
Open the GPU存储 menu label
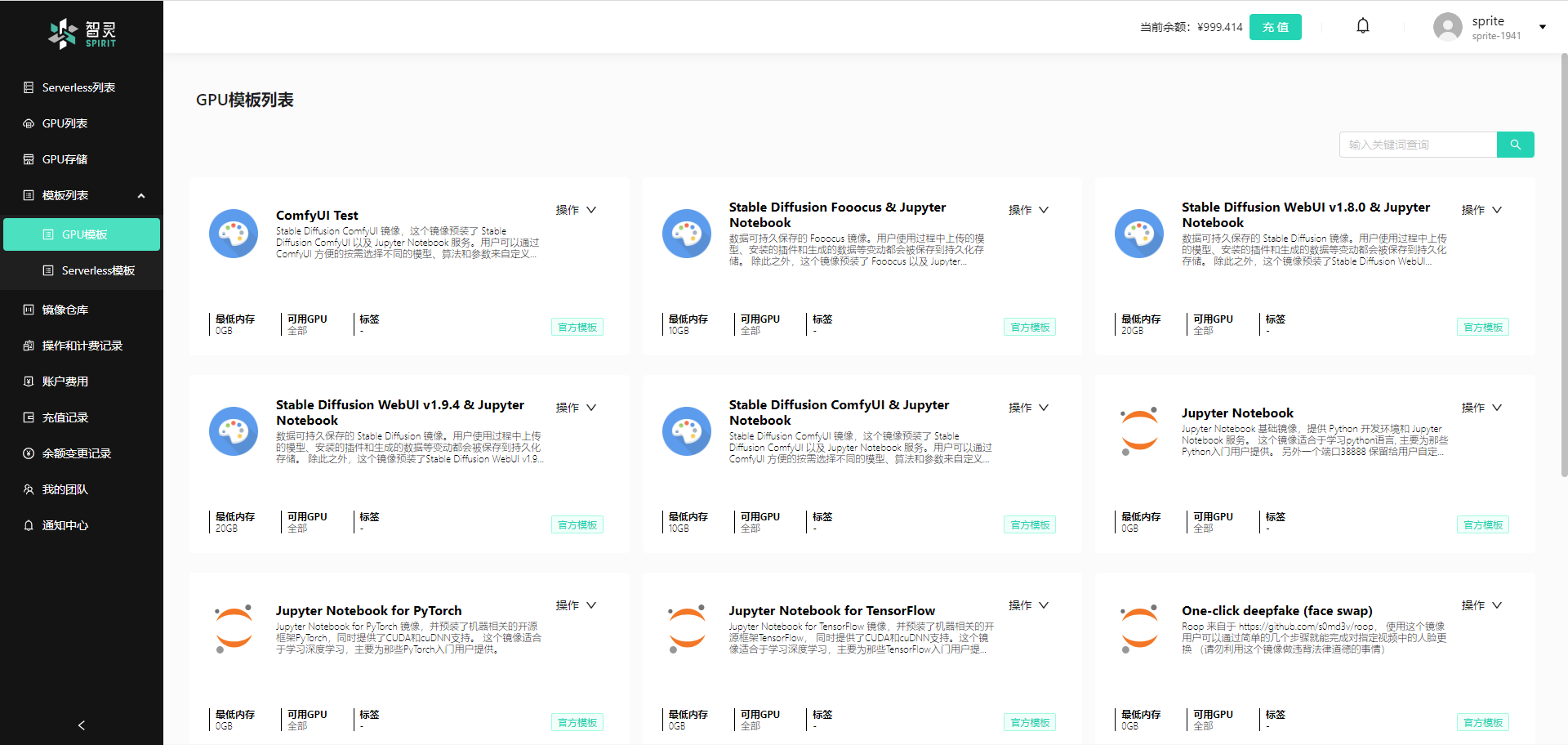[65, 159]
